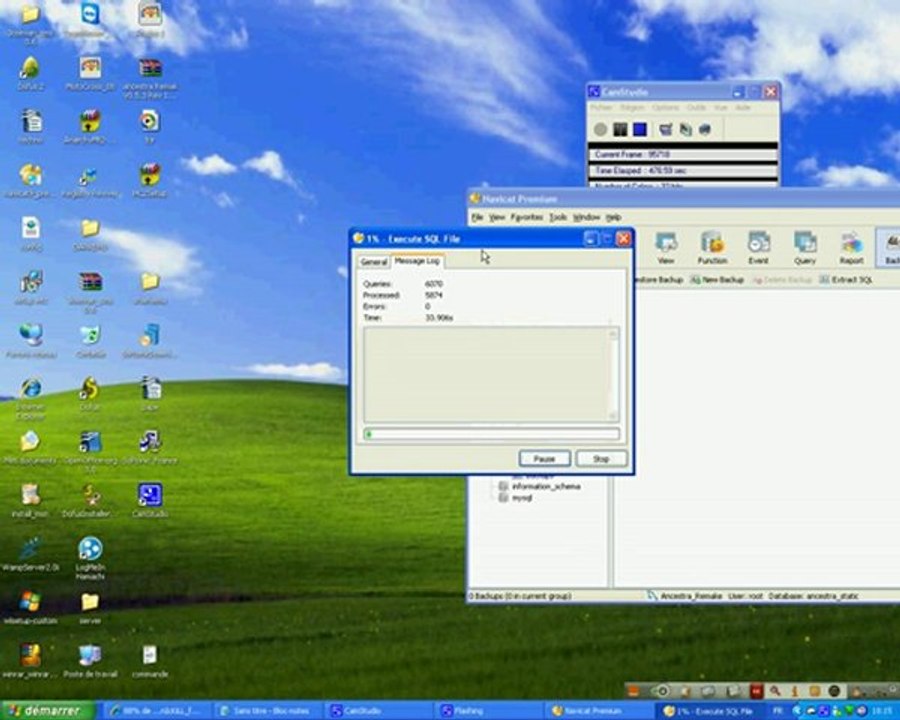Open Navicat Backup section
This screenshot has width=900, height=720.
890,248
